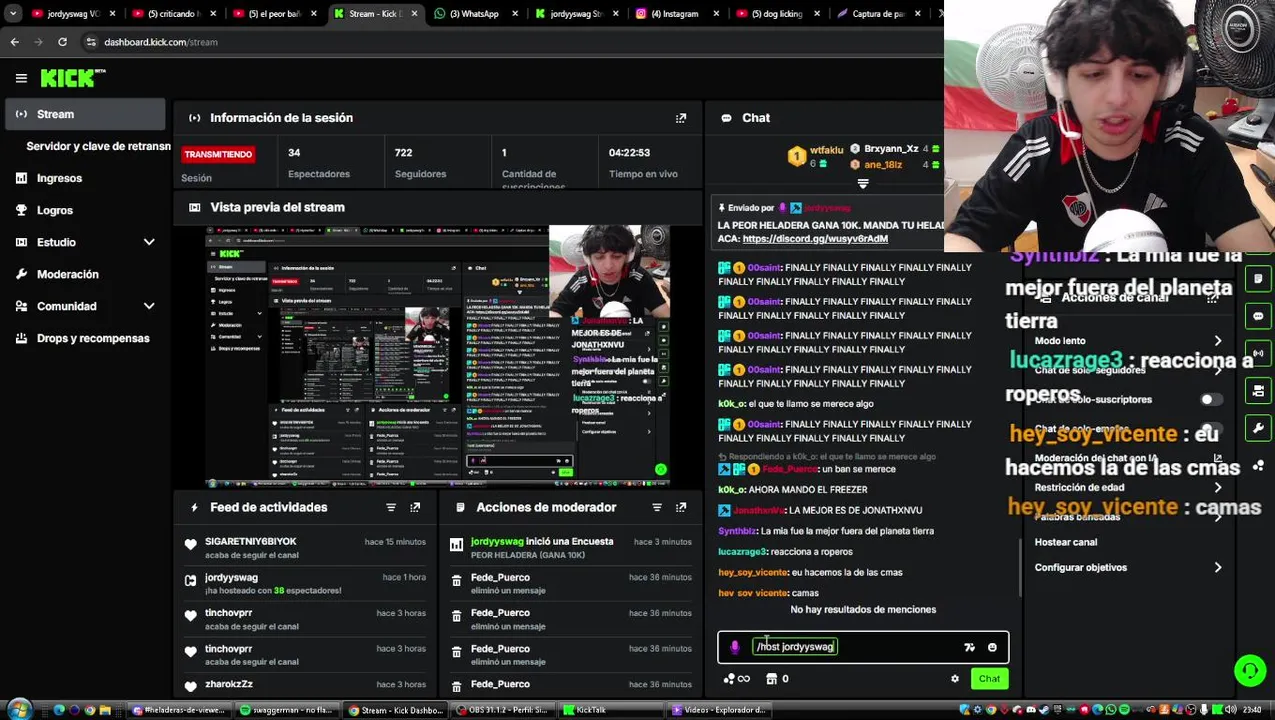The height and width of the screenshot is (720, 1275).
Task: Click the wrench icon in right sidebar
Action: point(1258,428)
